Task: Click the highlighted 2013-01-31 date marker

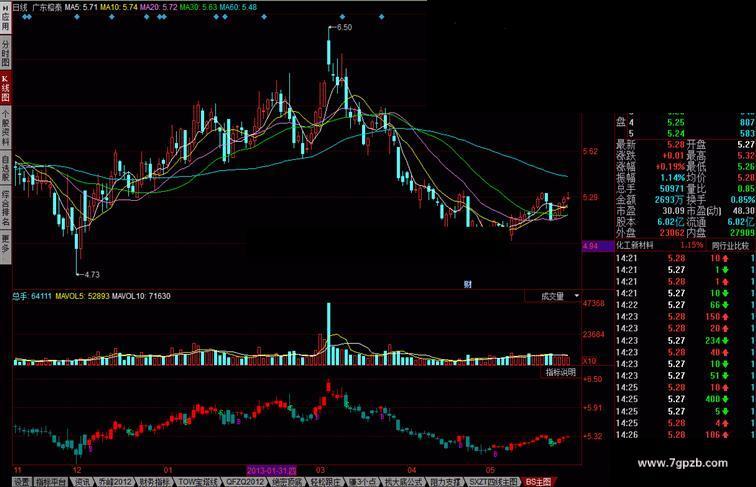Action: click(271, 470)
